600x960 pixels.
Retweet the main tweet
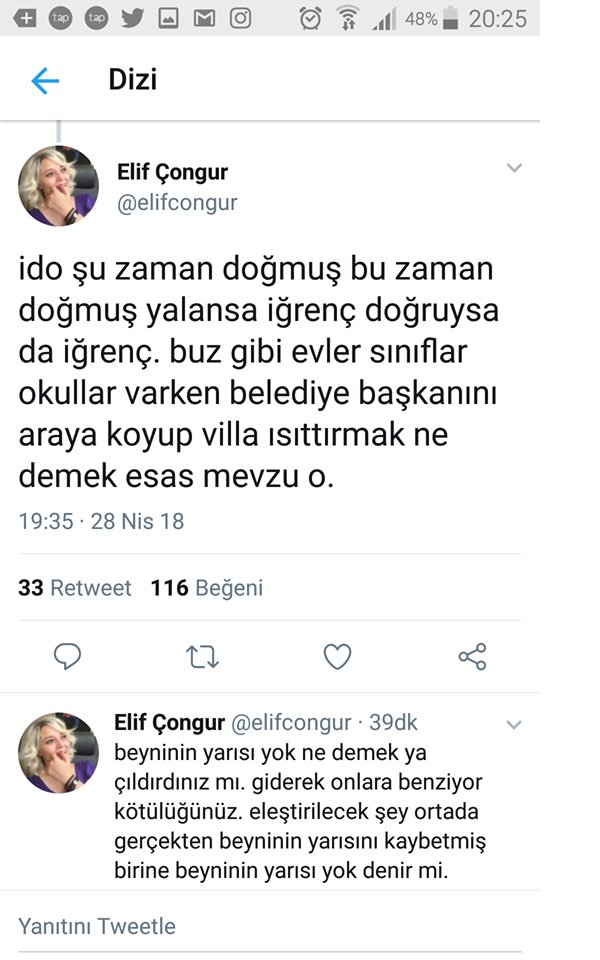[x=203, y=656]
